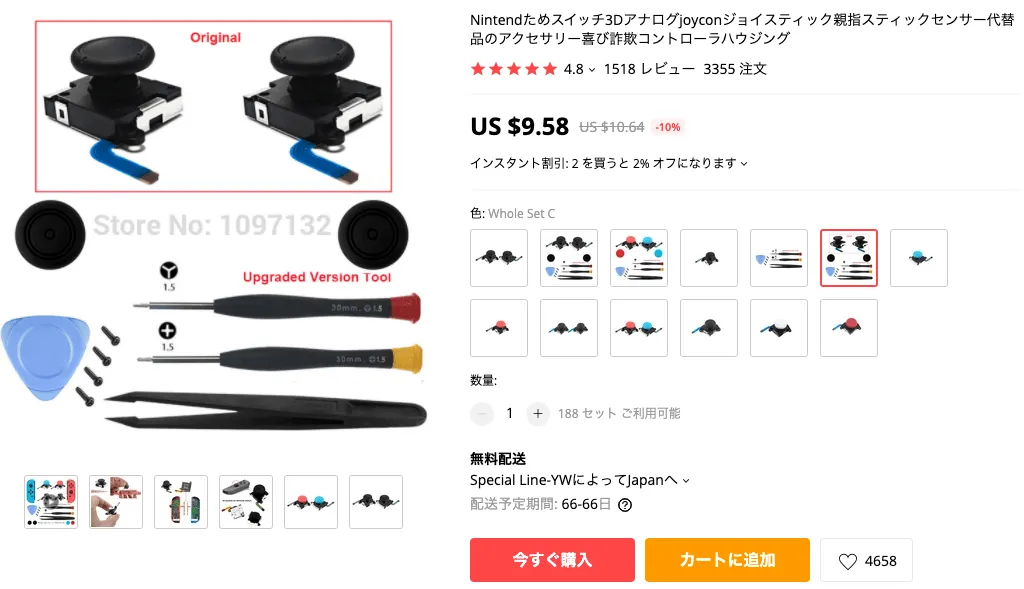Image resolution: width=1024 pixels, height=589 pixels.
Task: Select the single blue joystick color option
Action: pyautogui.click(x=918, y=258)
